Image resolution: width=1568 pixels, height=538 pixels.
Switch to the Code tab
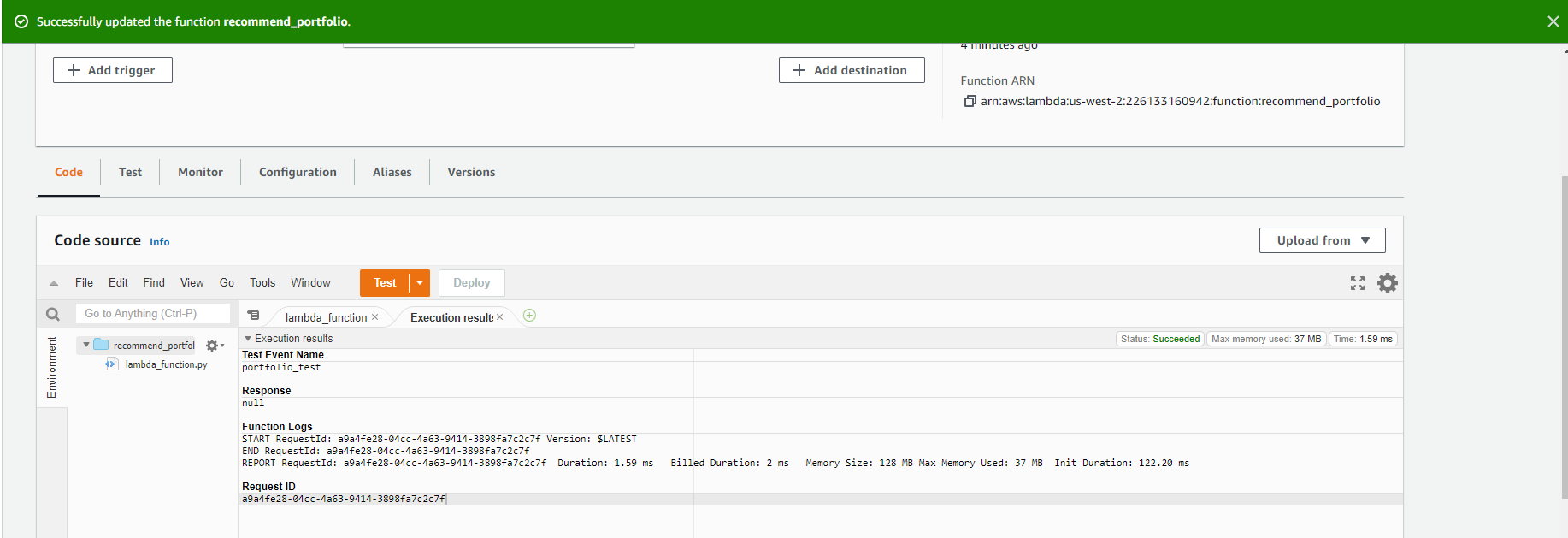[68, 172]
